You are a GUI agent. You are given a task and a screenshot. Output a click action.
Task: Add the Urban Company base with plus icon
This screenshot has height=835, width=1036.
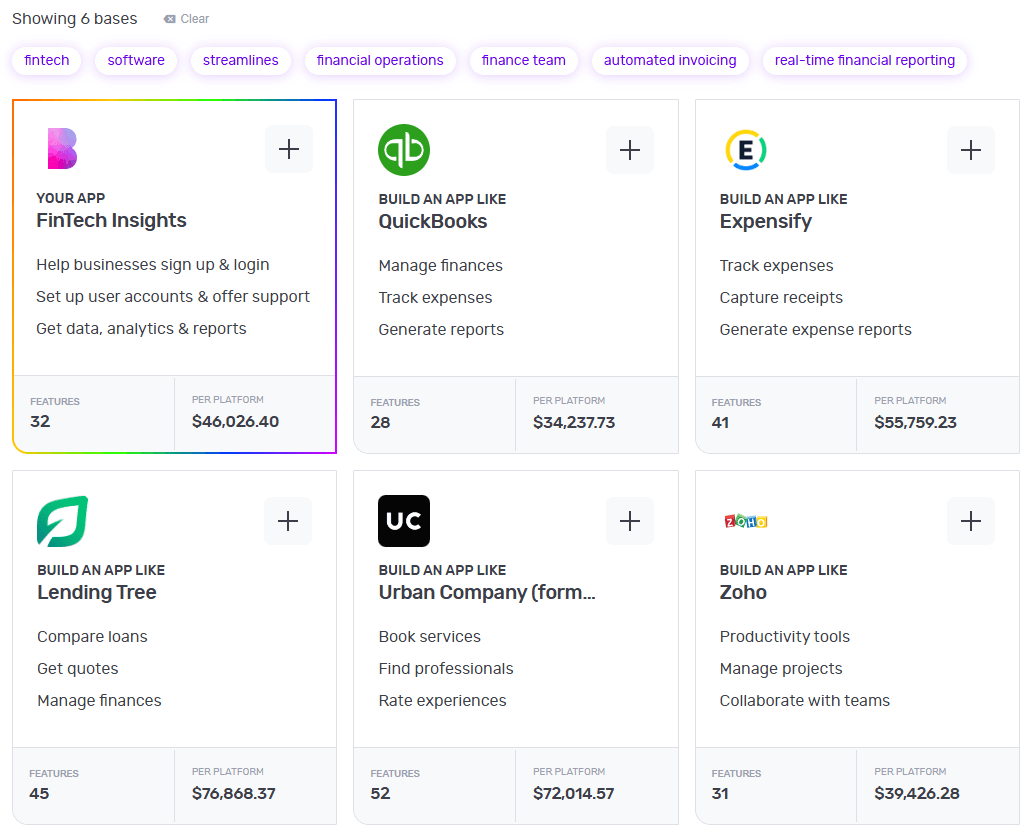pyautogui.click(x=630, y=521)
